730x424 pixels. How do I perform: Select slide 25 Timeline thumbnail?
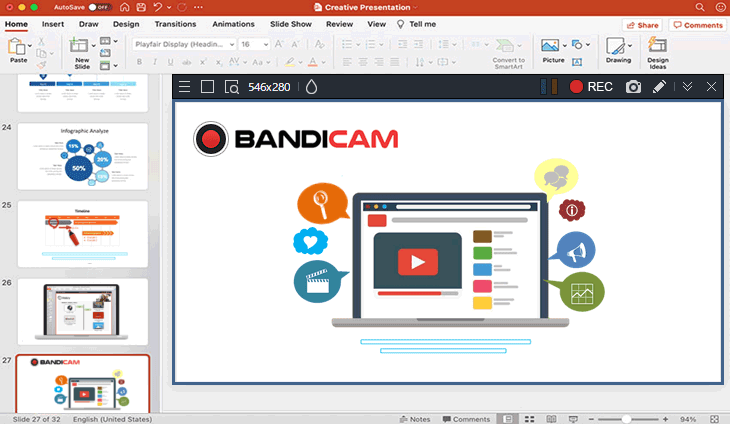click(x=83, y=234)
